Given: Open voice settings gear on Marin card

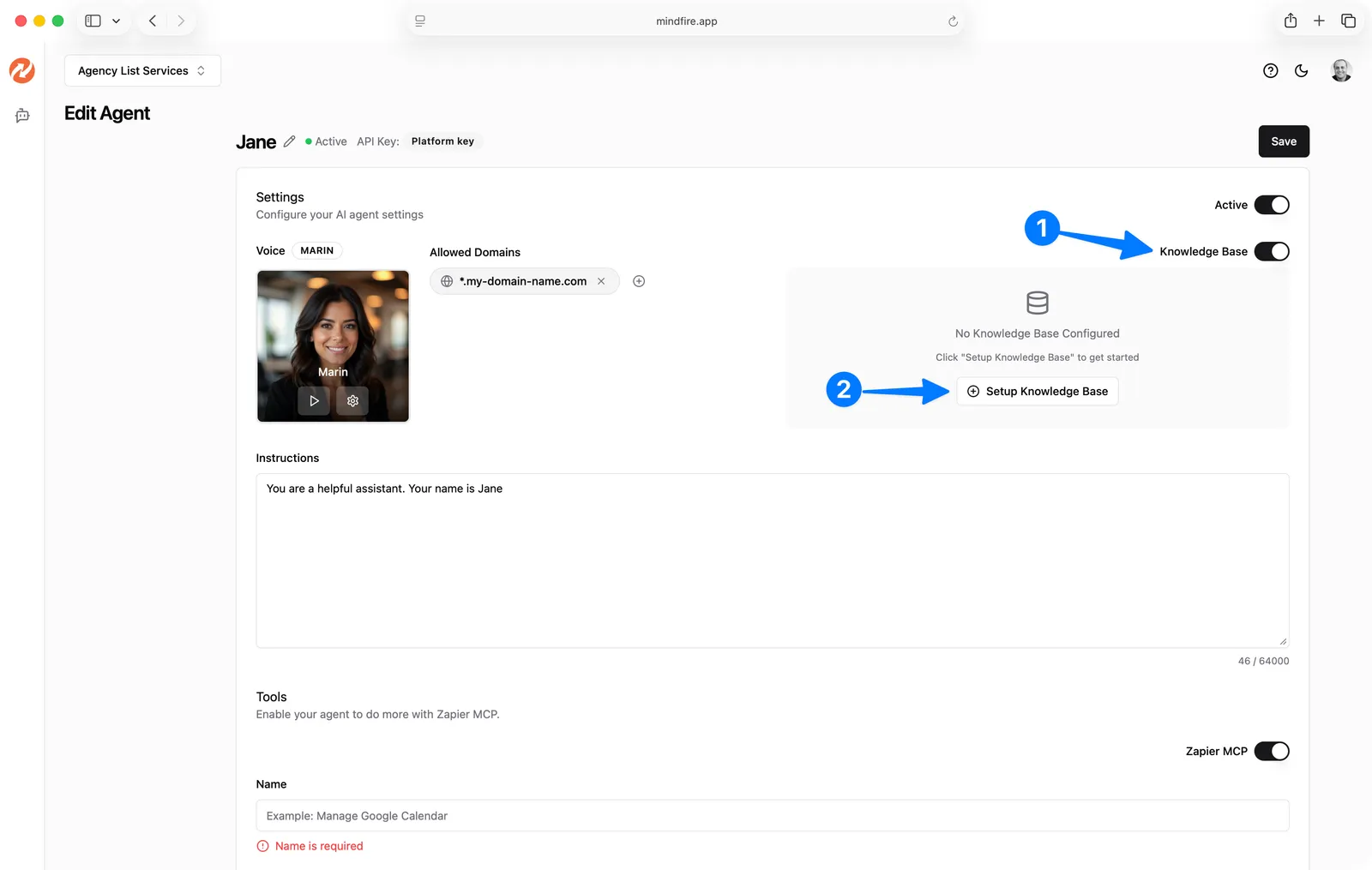Looking at the screenshot, I should click(x=352, y=401).
